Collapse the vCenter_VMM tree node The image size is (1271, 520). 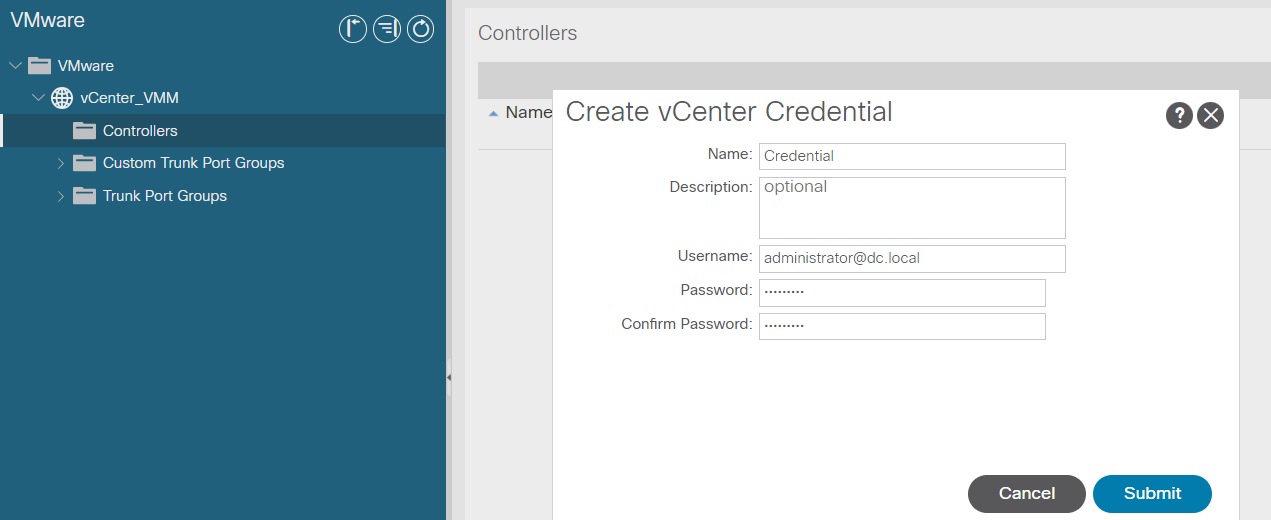click(38, 98)
